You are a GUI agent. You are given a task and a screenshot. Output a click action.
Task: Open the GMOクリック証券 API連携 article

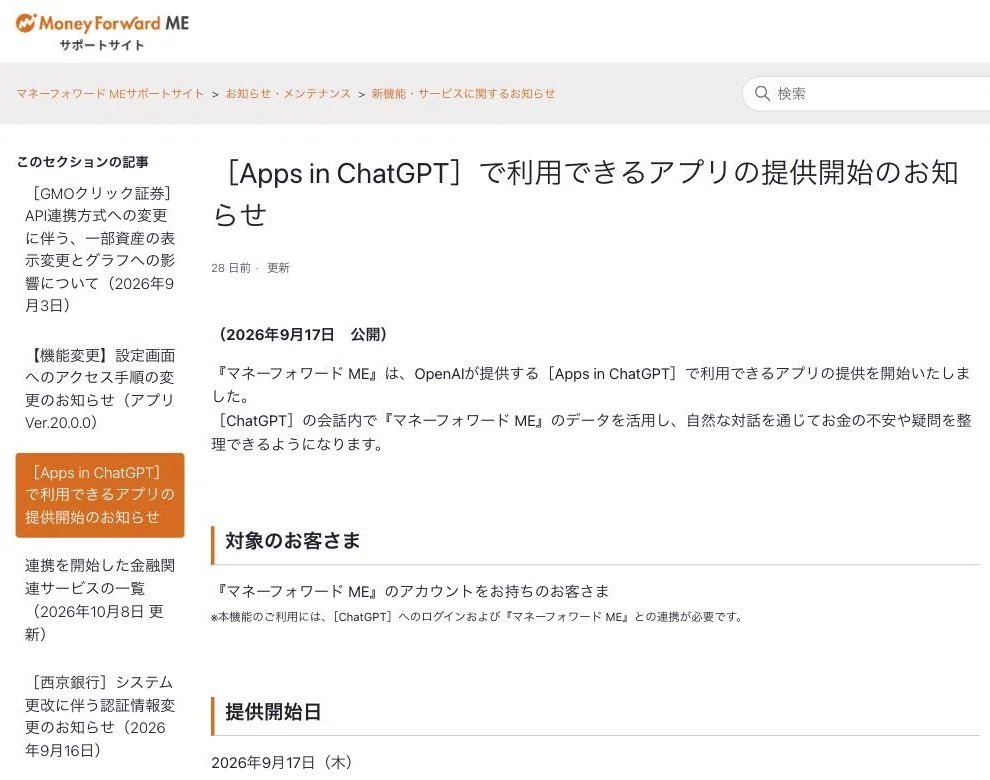coord(100,249)
